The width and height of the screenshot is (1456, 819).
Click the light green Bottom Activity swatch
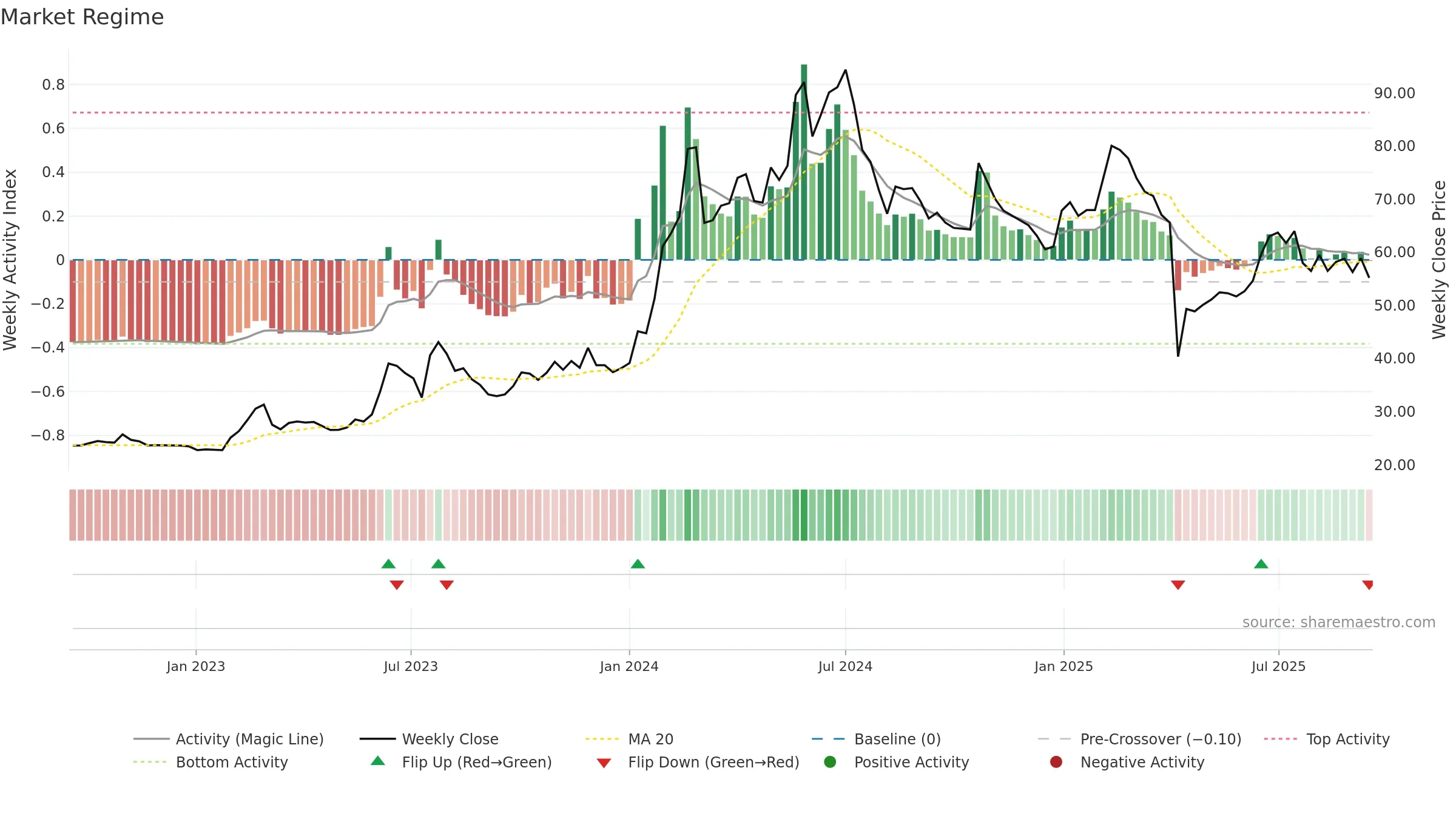150,762
